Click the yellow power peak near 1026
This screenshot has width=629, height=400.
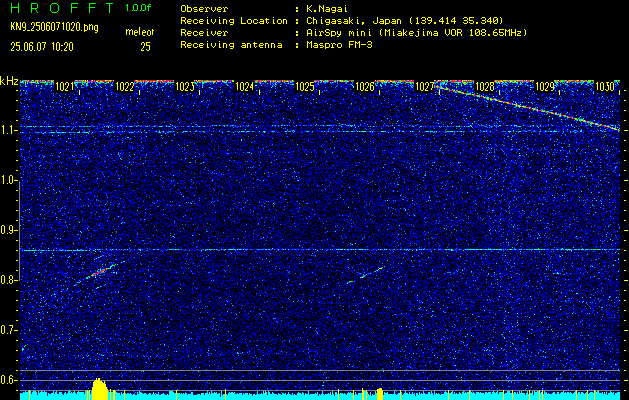[380, 394]
